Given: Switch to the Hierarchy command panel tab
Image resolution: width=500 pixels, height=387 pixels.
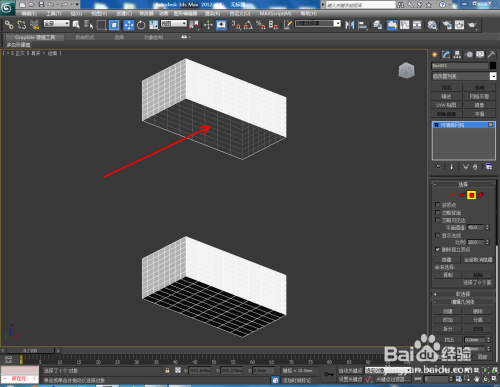Looking at the screenshot, I should (457, 55).
